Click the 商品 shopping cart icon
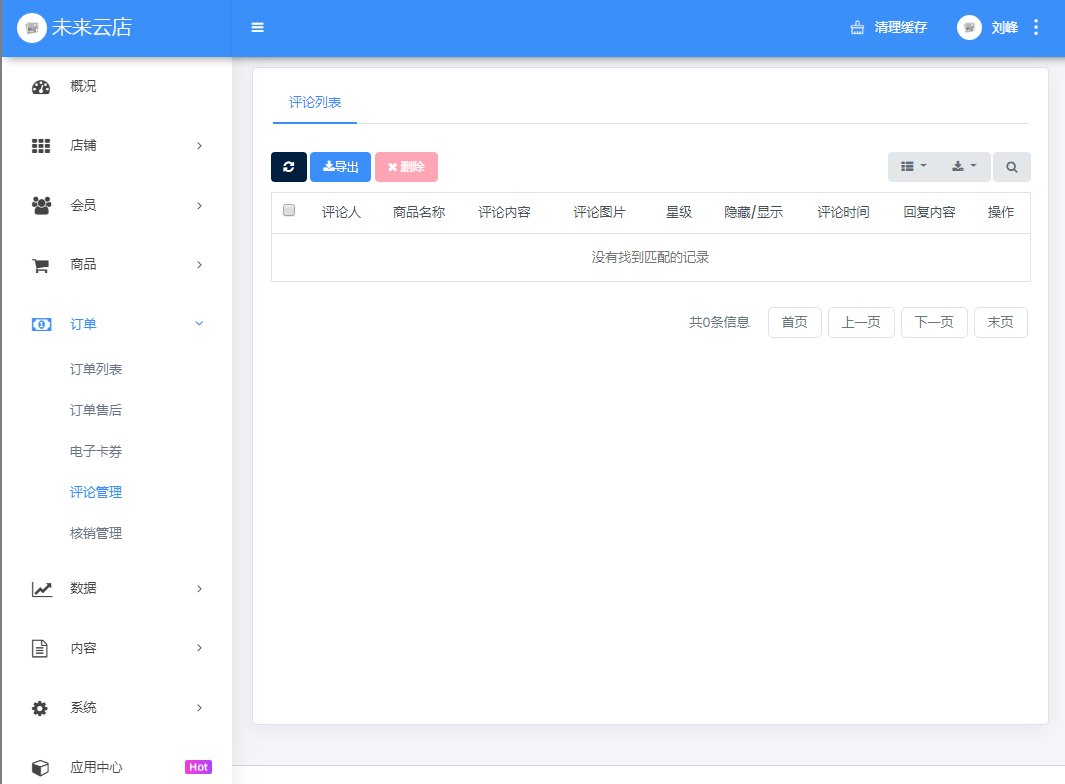The image size is (1065, 784). (x=41, y=265)
